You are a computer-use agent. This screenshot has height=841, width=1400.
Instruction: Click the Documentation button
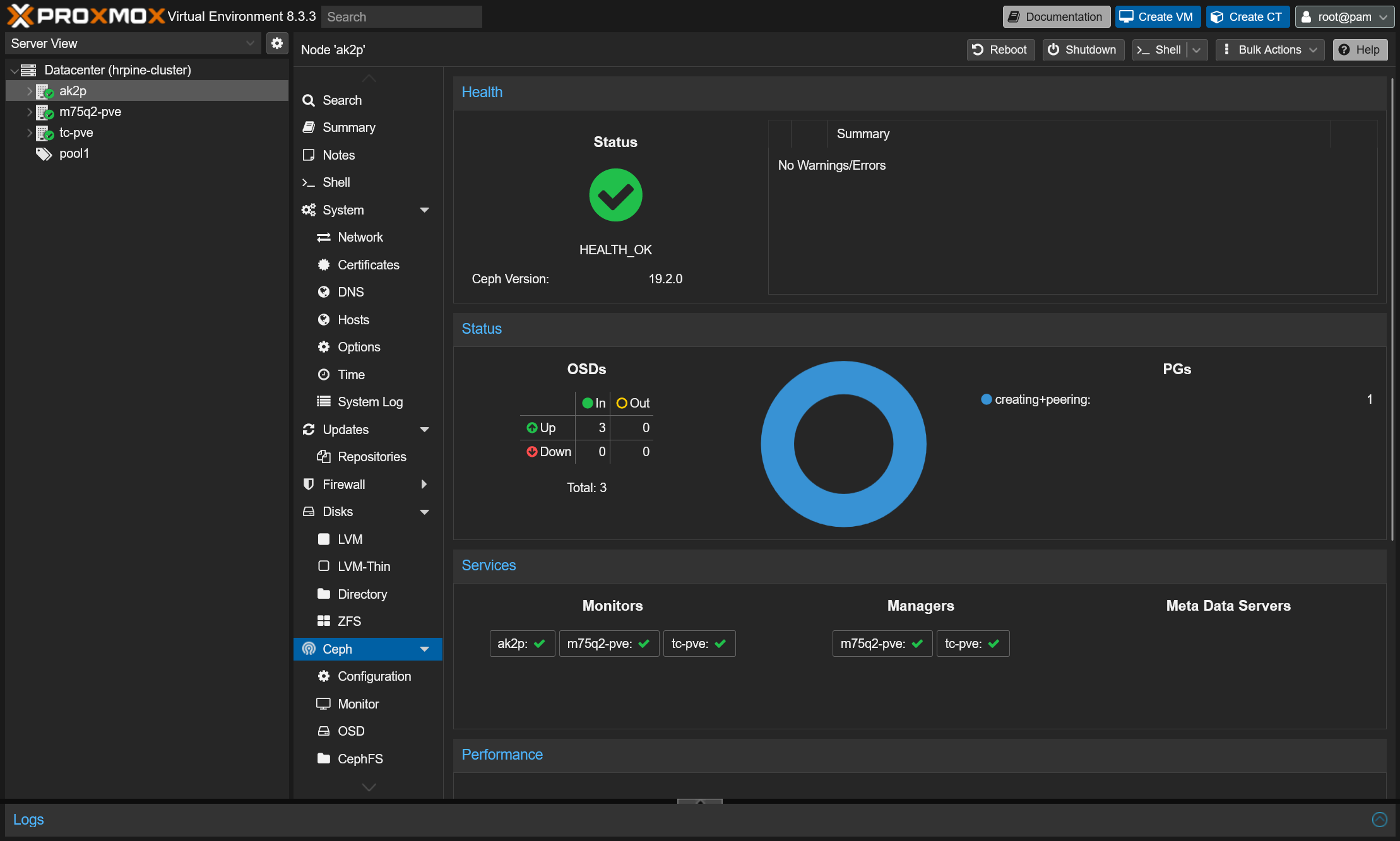1057,16
